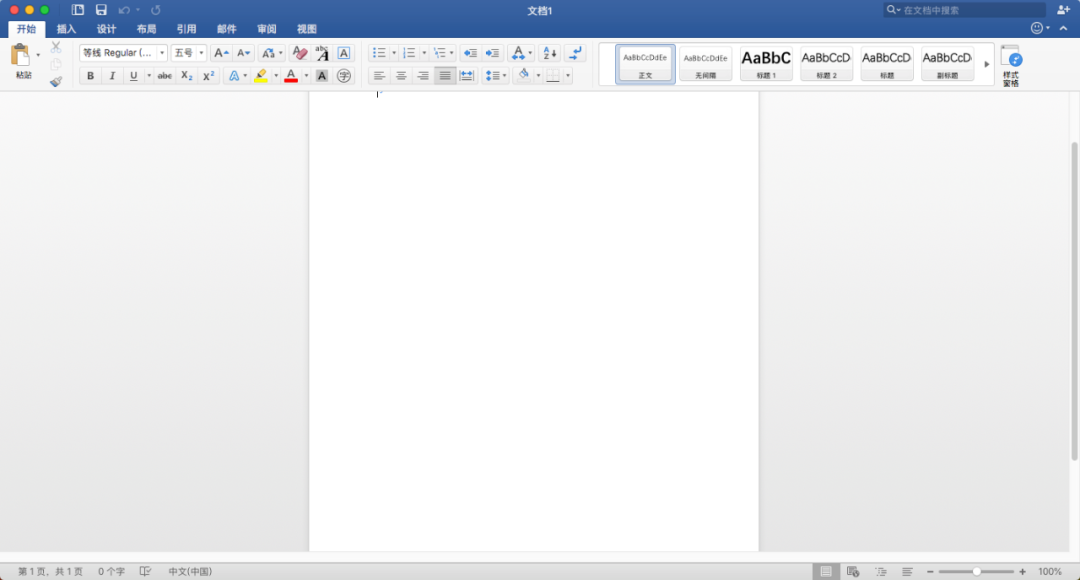Toggle italic formatting
Image resolution: width=1080 pixels, height=580 pixels.
tap(112, 76)
